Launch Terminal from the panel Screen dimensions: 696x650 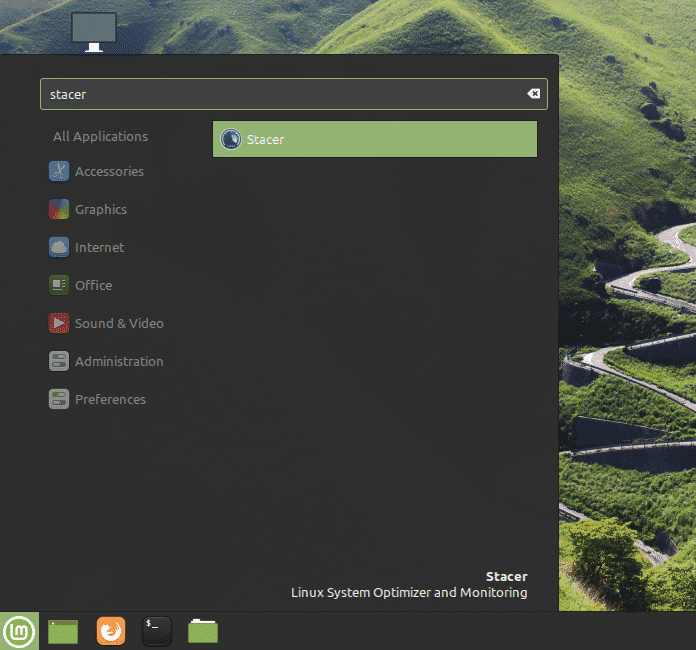point(157,631)
